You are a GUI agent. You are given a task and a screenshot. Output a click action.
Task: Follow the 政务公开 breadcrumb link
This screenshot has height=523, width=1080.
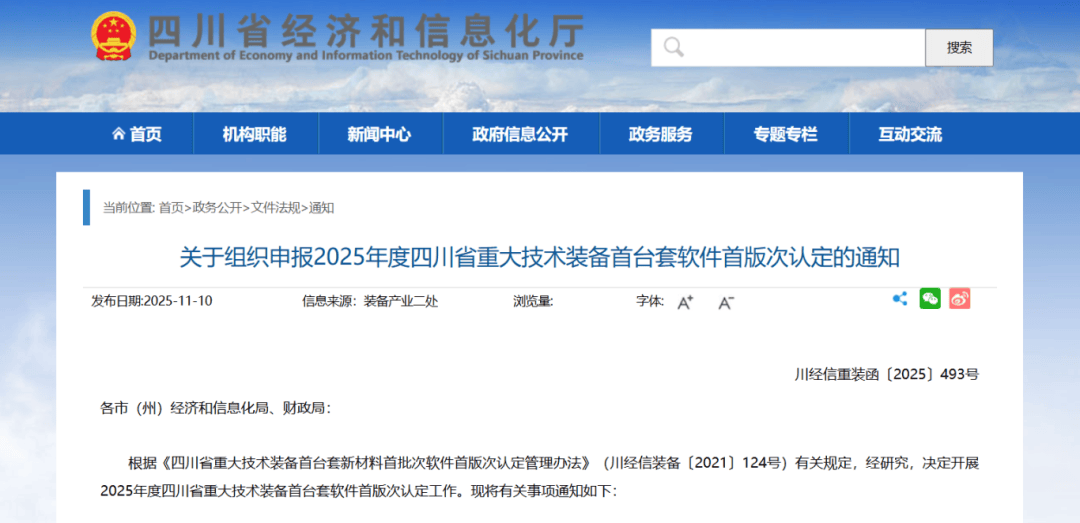(x=217, y=208)
